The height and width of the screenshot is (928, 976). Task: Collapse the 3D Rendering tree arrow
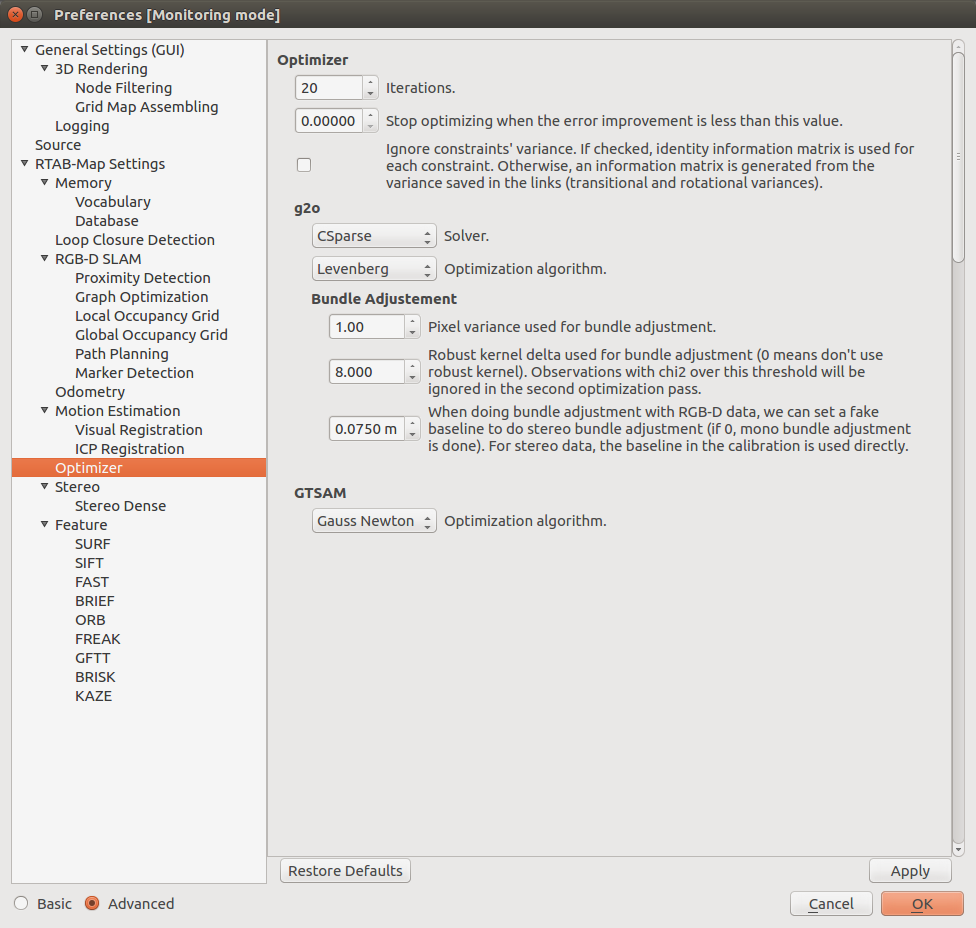pyautogui.click(x=44, y=68)
